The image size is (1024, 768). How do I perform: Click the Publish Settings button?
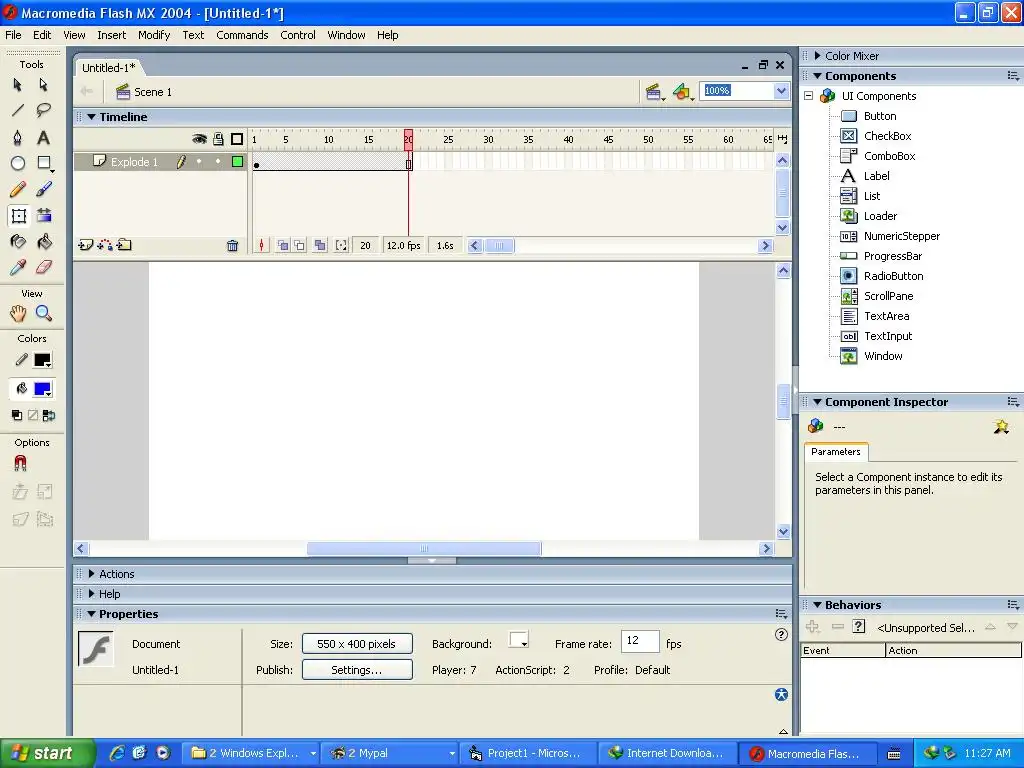click(357, 670)
